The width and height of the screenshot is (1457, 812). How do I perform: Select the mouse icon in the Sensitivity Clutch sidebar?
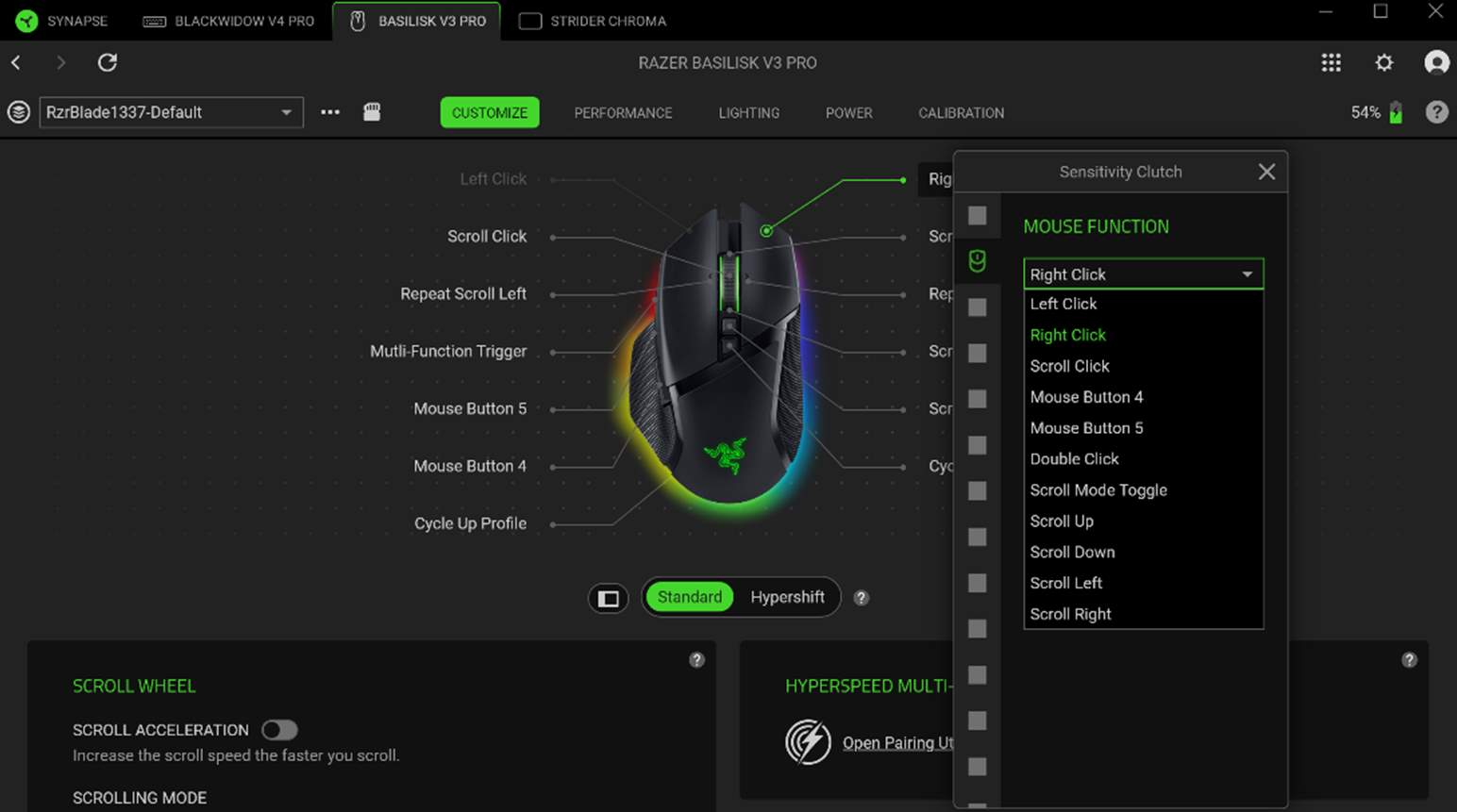pyautogui.click(x=978, y=261)
